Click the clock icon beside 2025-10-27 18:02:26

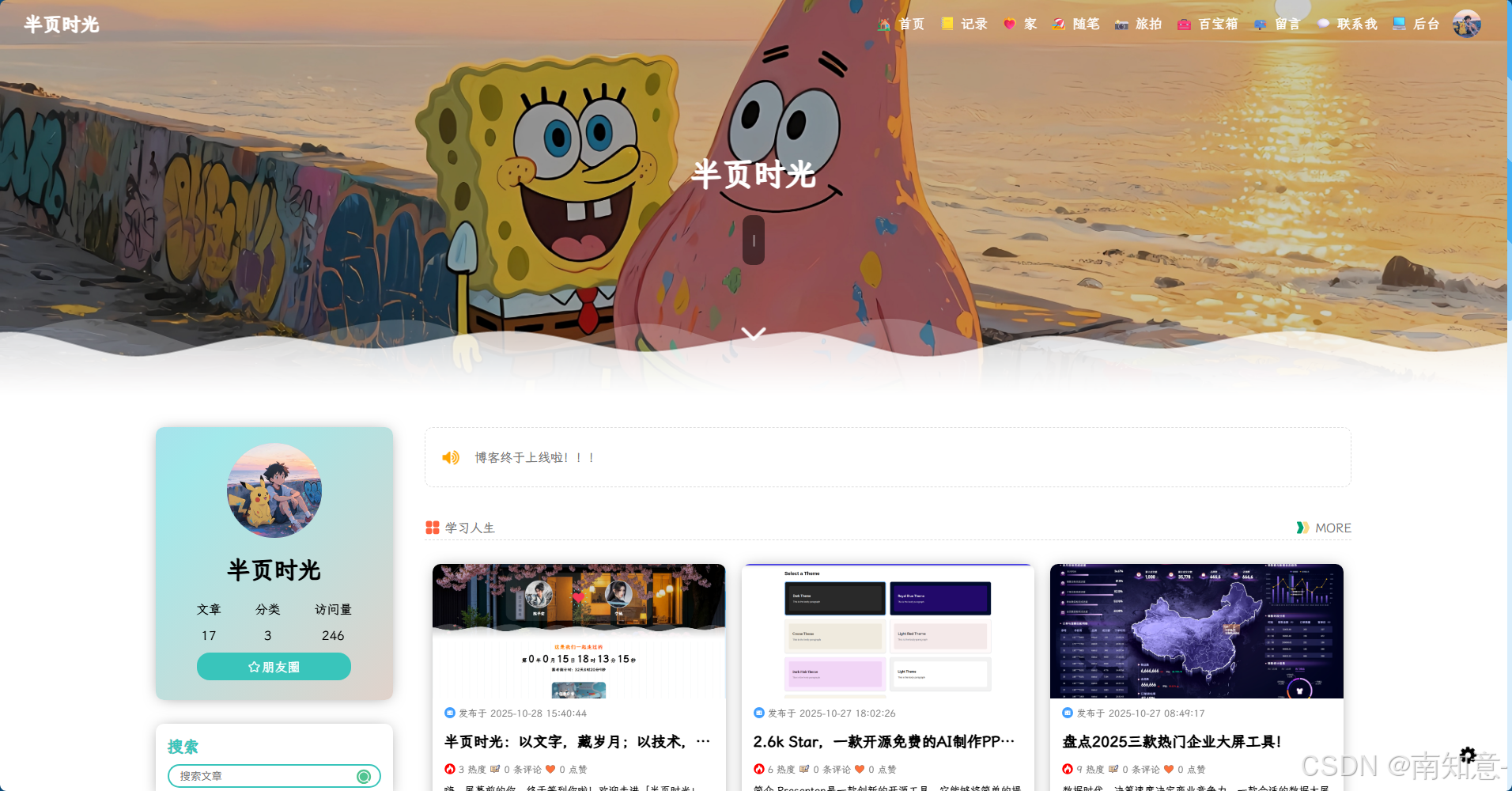pyautogui.click(x=759, y=713)
